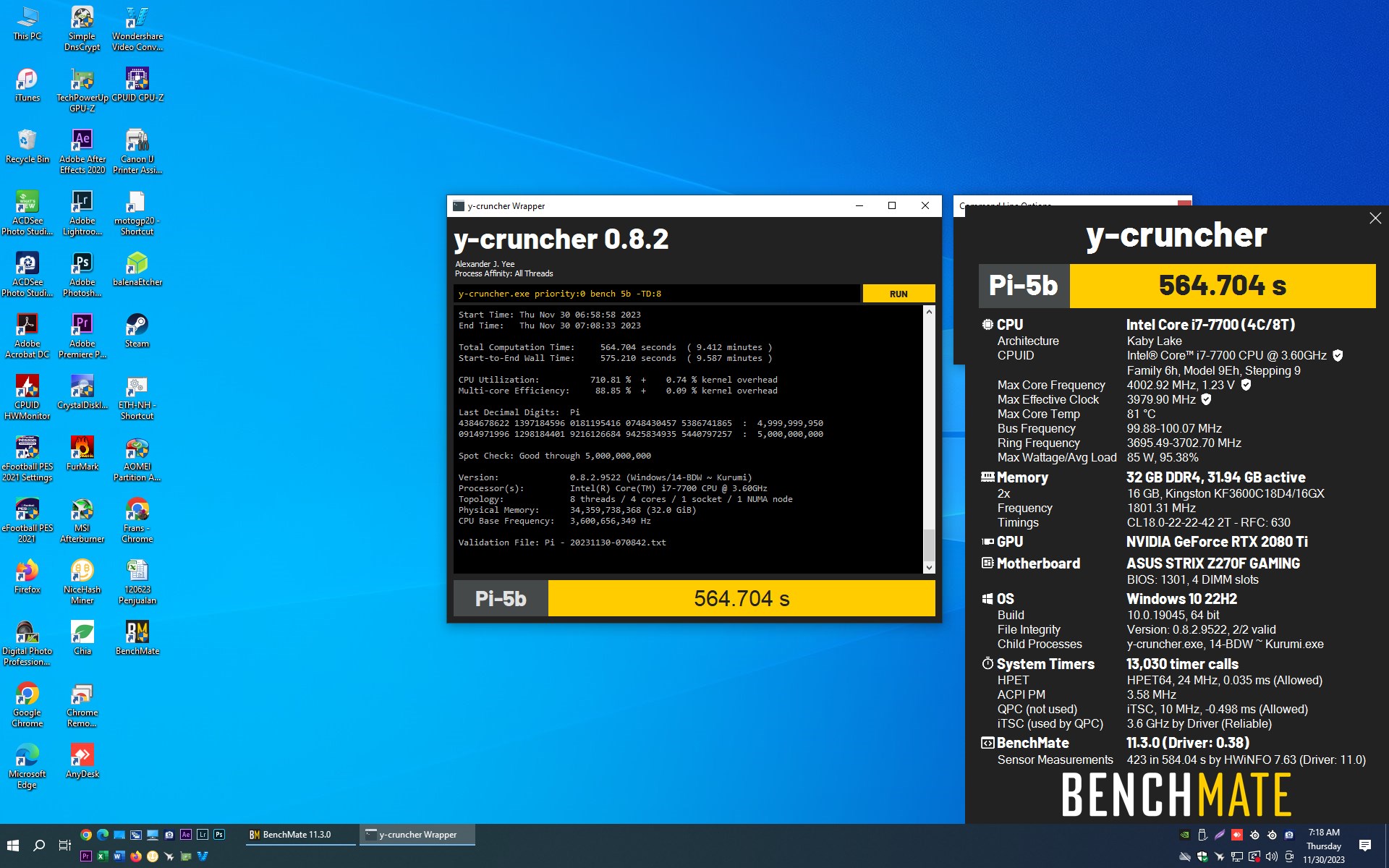Click the GPU section icon in BenchMate panel
The height and width of the screenshot is (868, 1389).
(987, 542)
